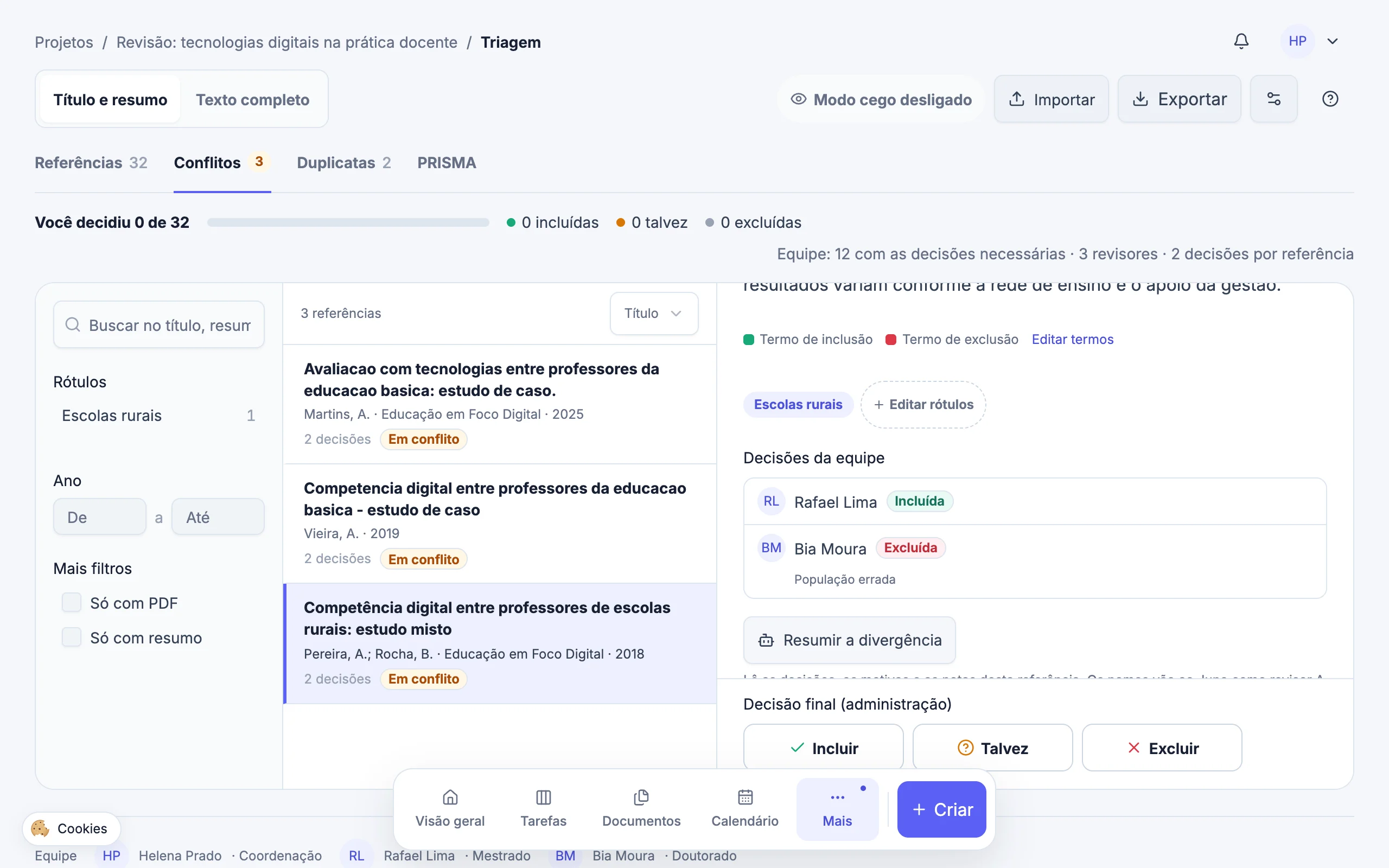The image size is (1389, 868).
Task: Open the PRISMA tab
Action: [x=447, y=162]
